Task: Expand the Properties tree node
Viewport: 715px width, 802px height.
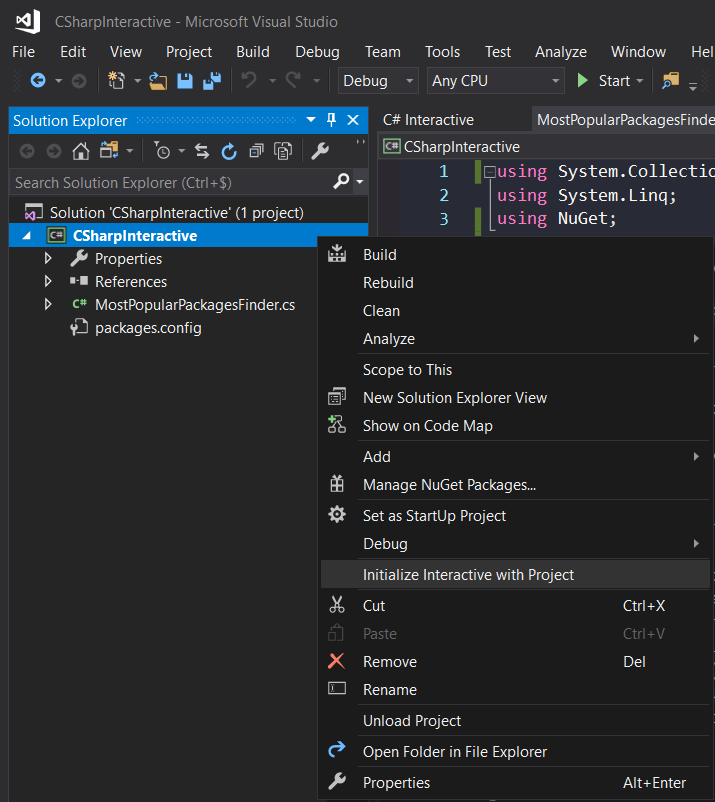Action: 48,258
